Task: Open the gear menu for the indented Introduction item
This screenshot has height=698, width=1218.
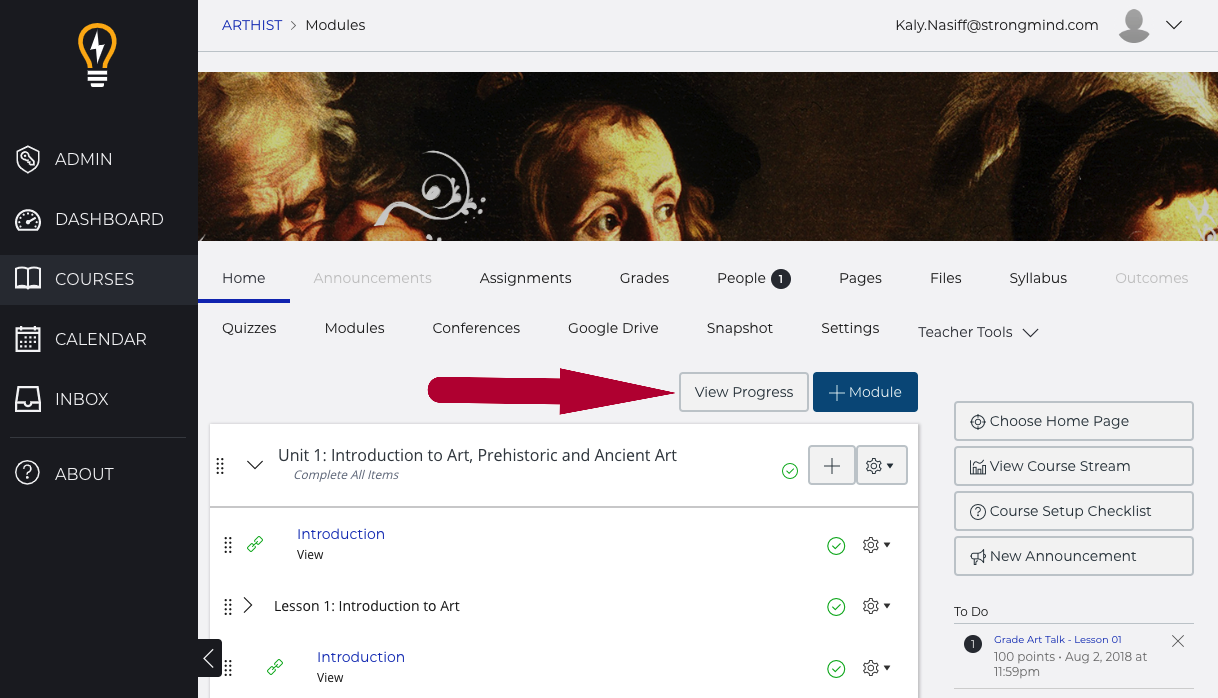Action: coord(877,668)
